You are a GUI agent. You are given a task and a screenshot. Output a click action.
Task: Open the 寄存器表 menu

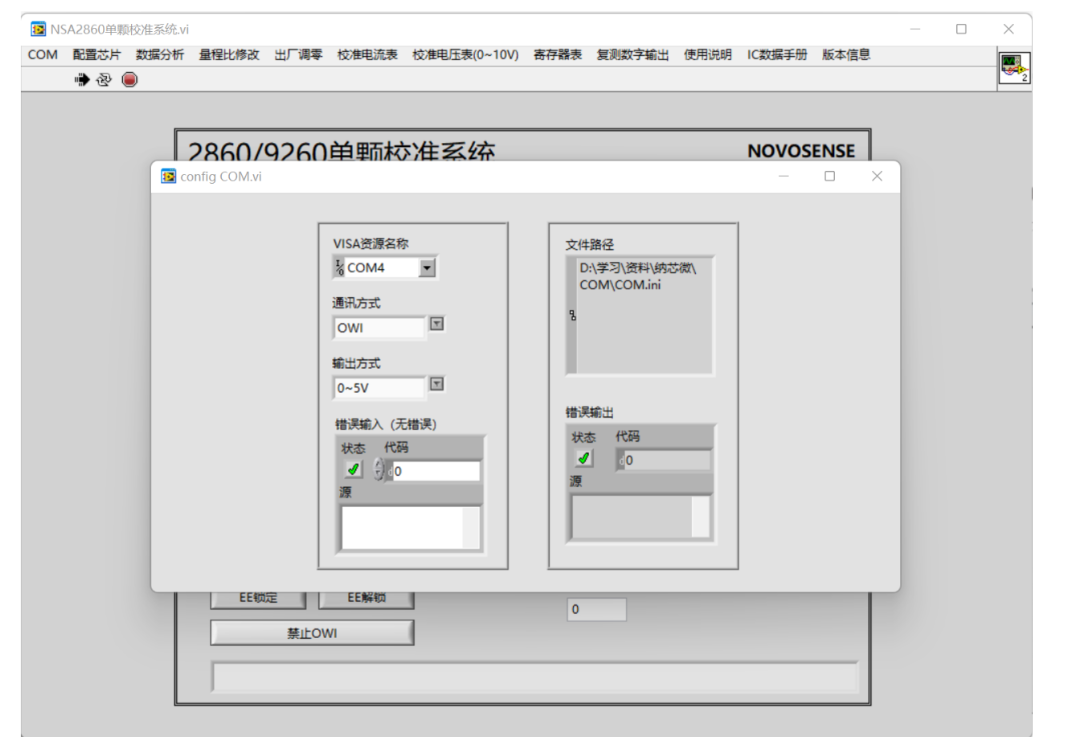click(557, 55)
